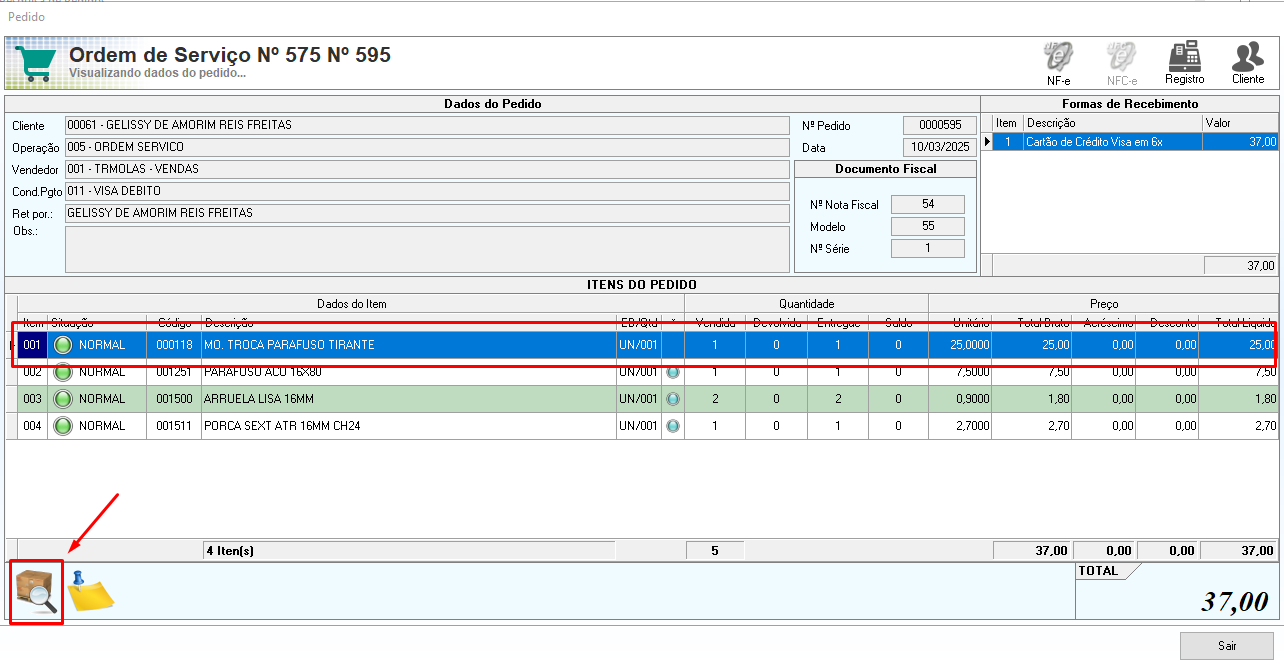Click the shopping cart logo icon
Image resolution: width=1284 pixels, height=664 pixels.
point(35,64)
